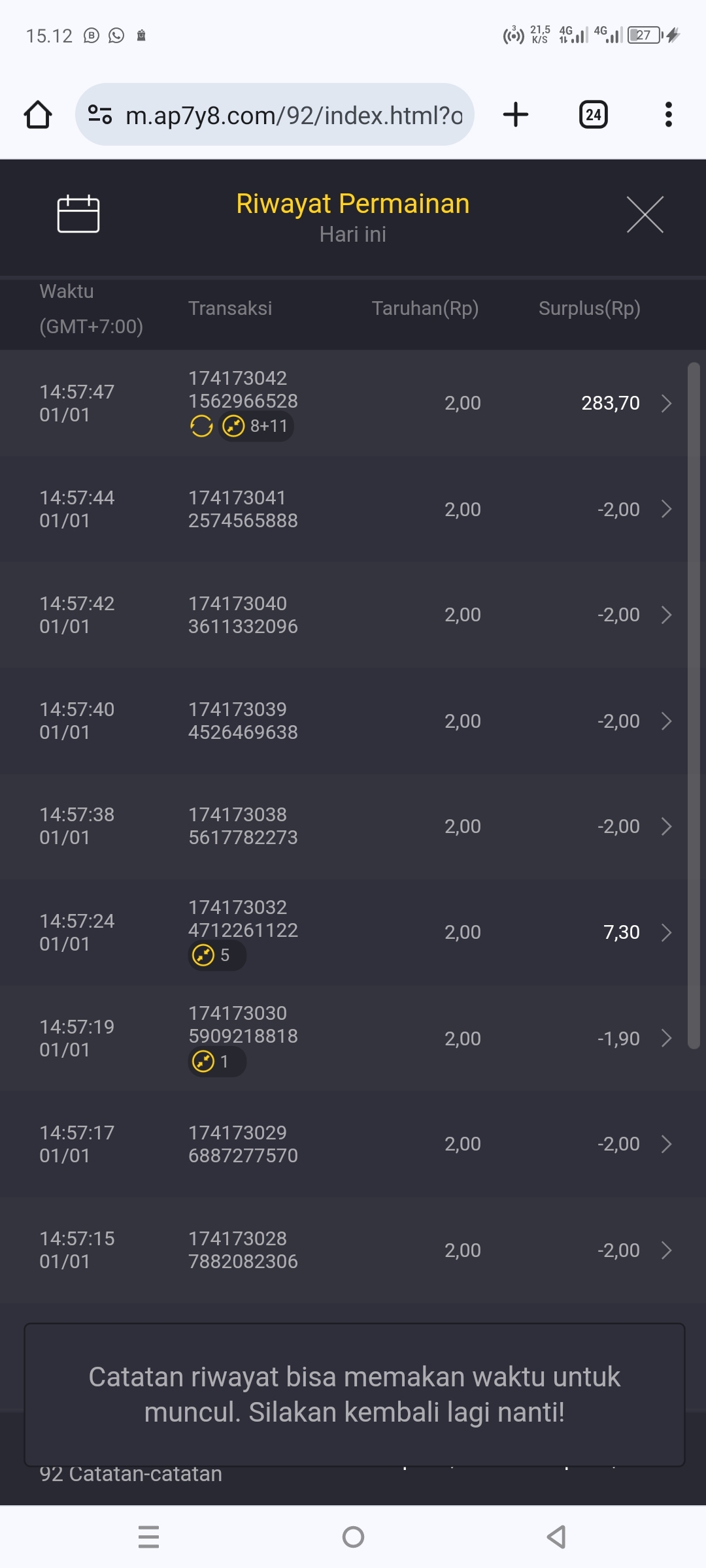Open a new browser tab

click(x=515, y=114)
